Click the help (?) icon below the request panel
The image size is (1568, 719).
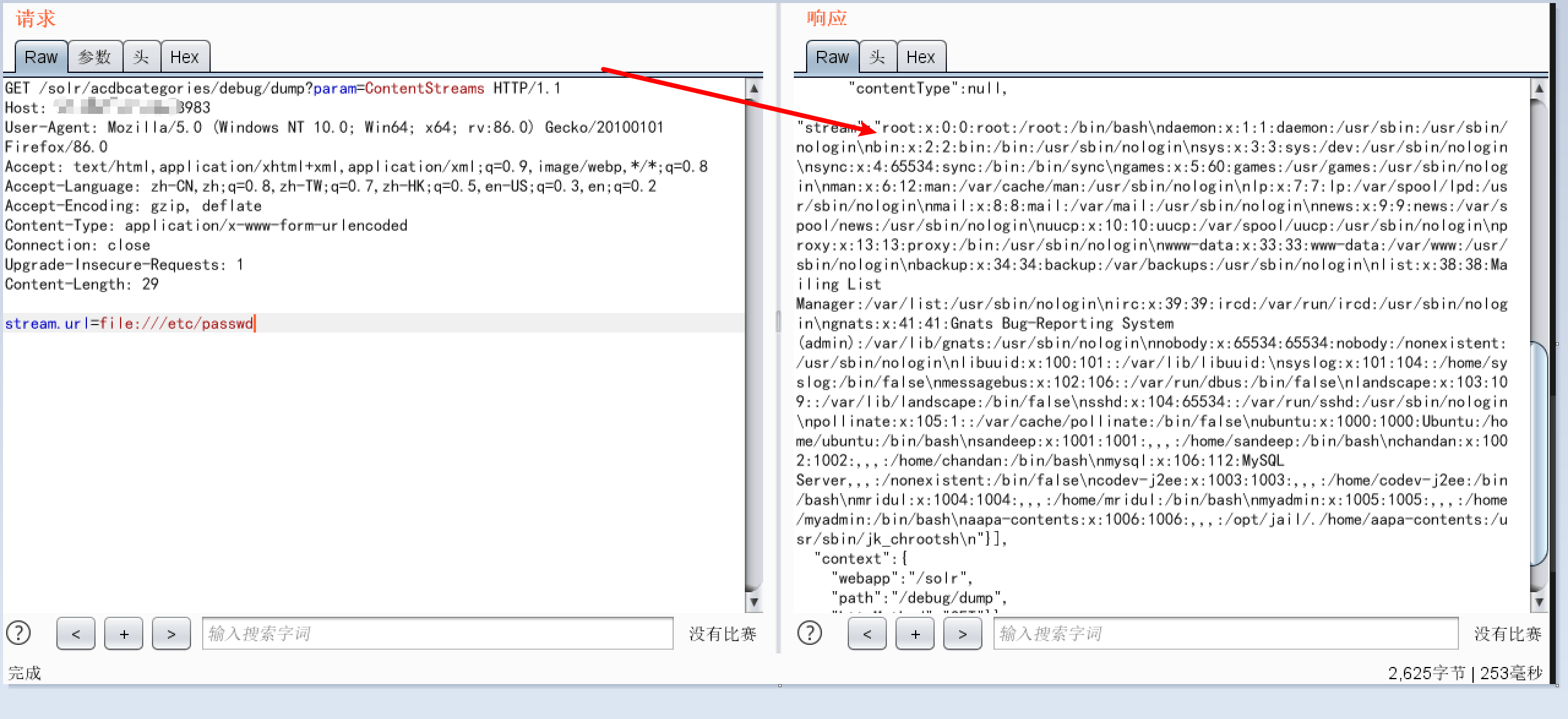[19, 633]
